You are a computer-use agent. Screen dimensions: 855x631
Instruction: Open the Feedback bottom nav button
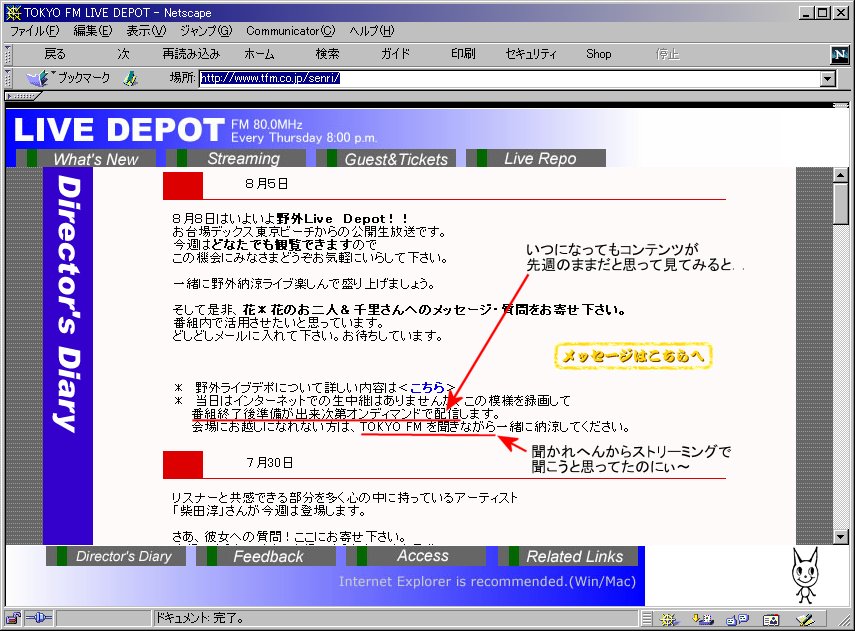pyautogui.click(x=266, y=556)
